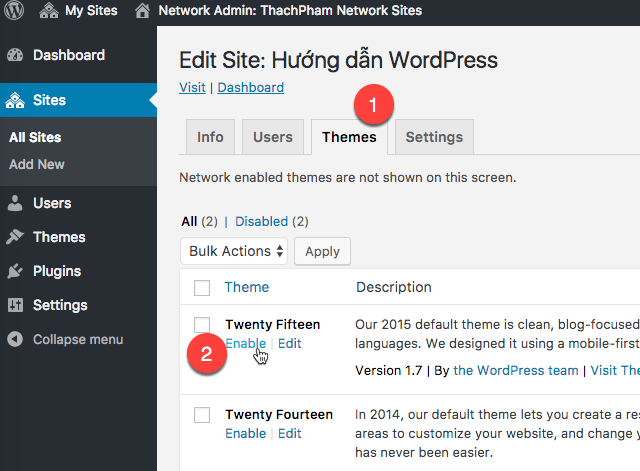
Task: Enable the Twenty Fifteen theme
Action: click(246, 343)
